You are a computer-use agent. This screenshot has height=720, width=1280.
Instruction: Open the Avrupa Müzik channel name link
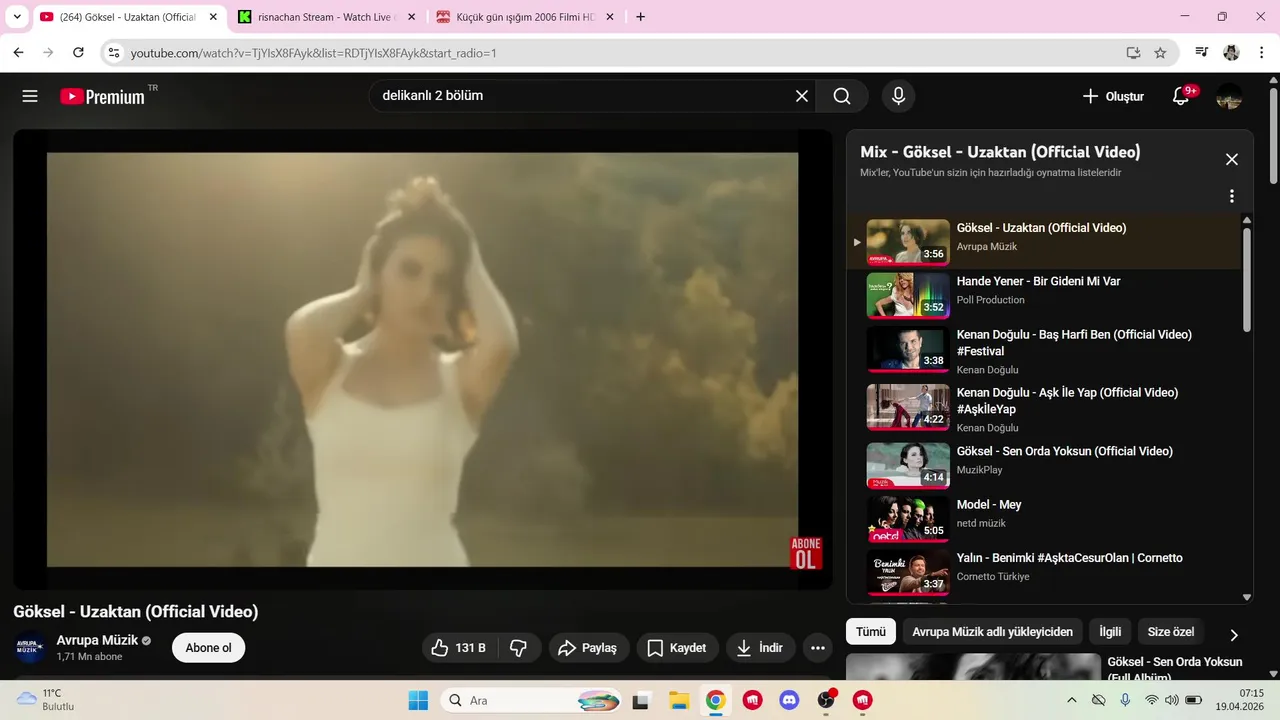coord(97,640)
